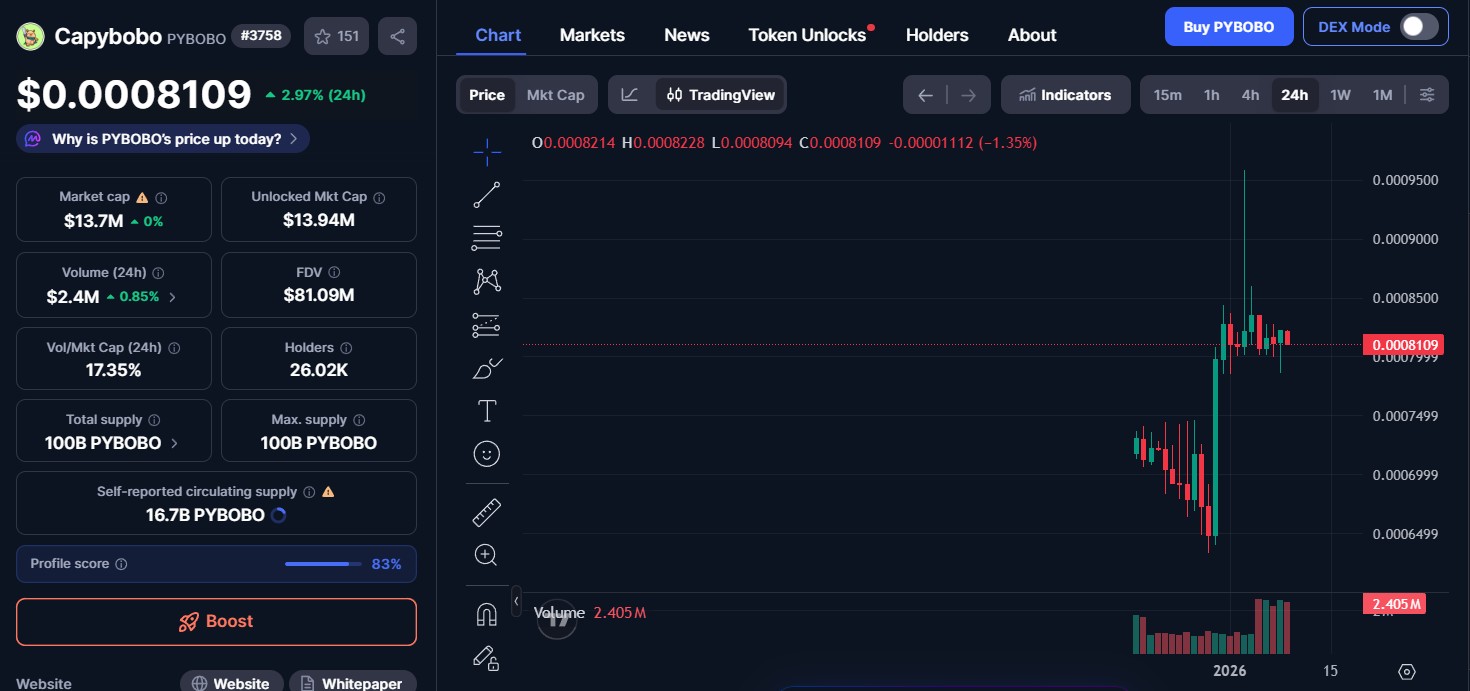Toggle DEX Mode switch
1470x691 pixels.
(1419, 27)
